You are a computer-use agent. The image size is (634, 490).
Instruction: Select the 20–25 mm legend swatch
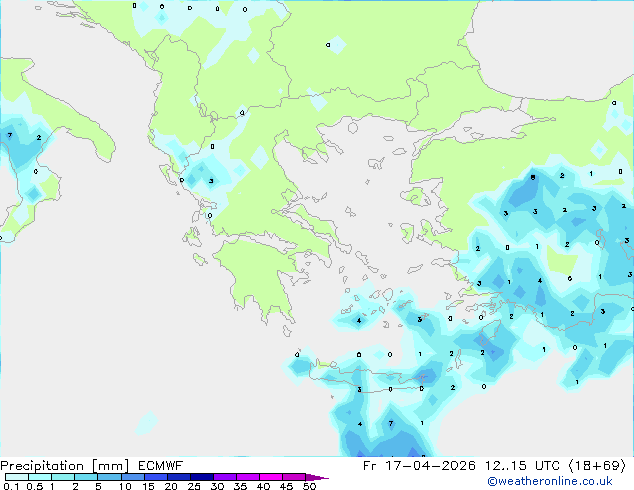pos(179,477)
